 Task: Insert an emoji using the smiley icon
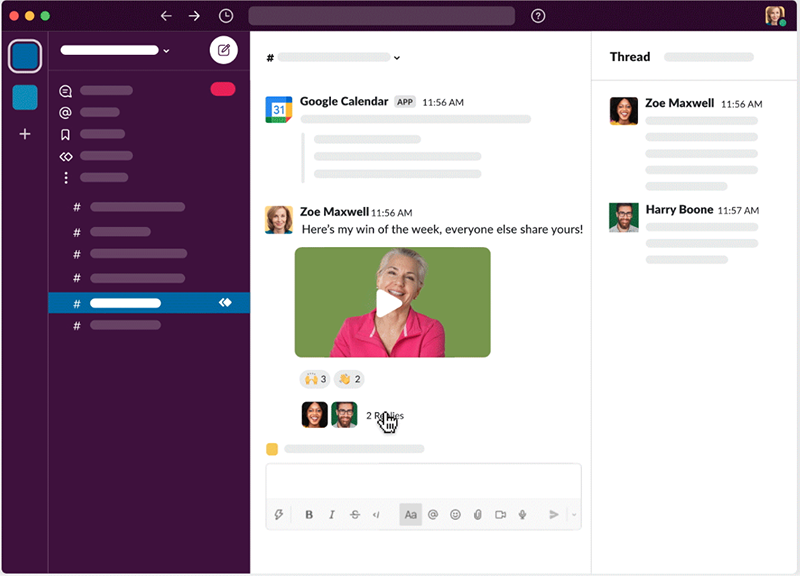click(x=455, y=515)
